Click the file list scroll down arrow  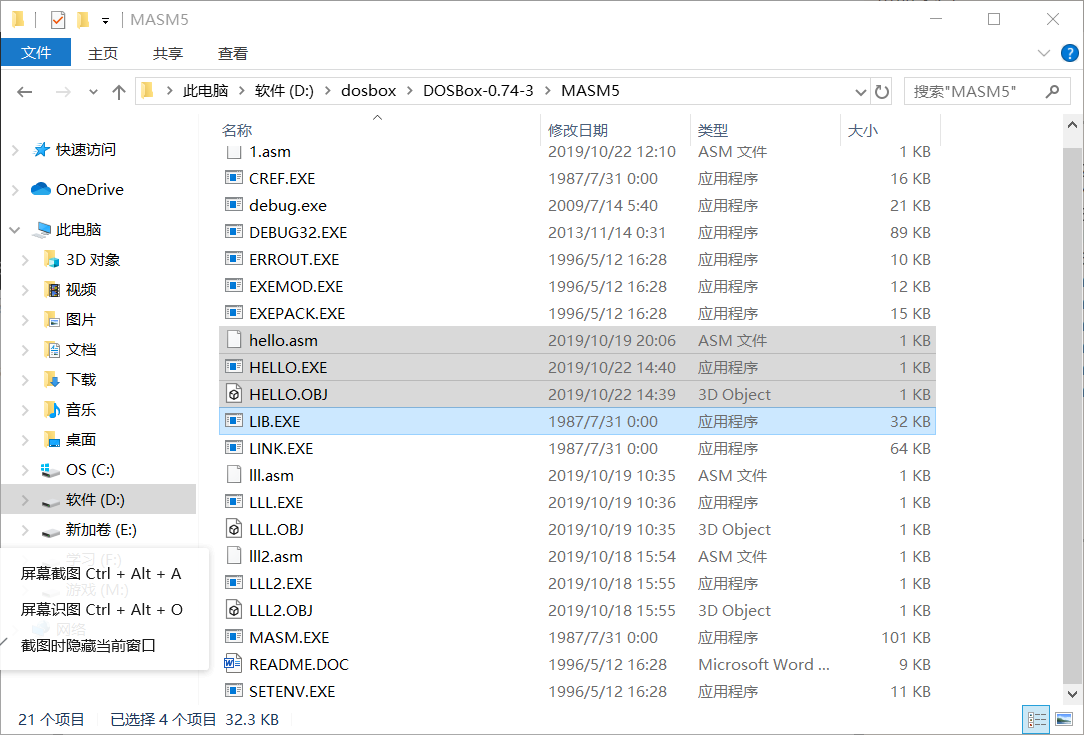pos(1072,694)
